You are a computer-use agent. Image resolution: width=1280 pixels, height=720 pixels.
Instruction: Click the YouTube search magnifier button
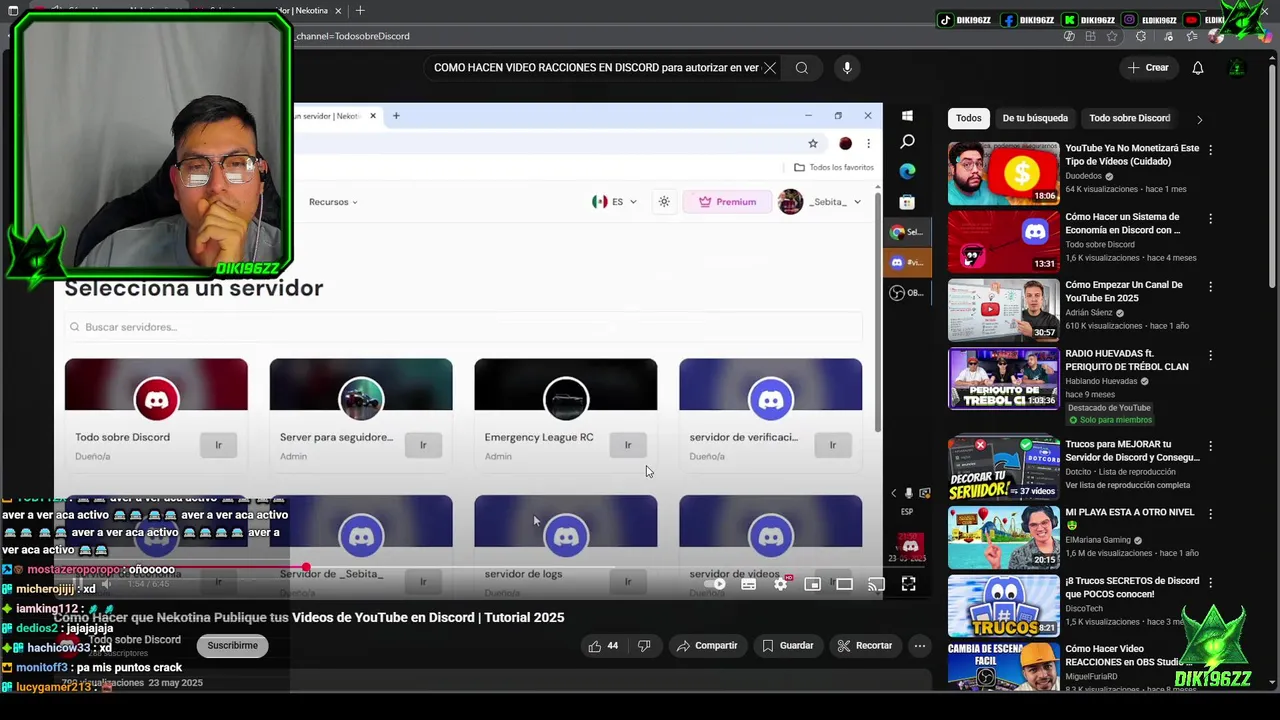(801, 68)
